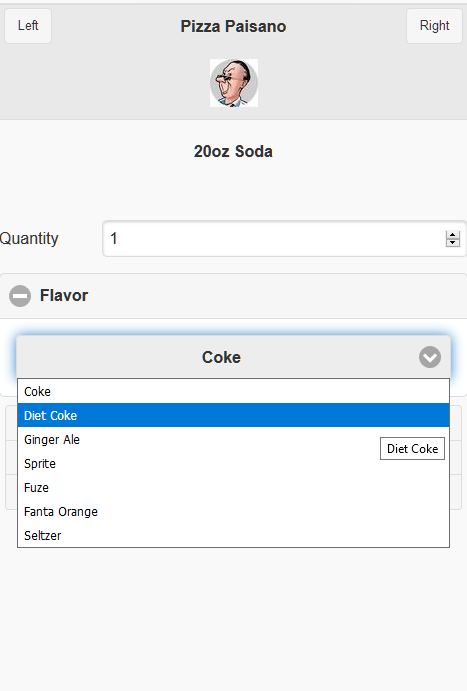Decrease quantity with the down spinner arrow
The width and height of the screenshot is (467, 691).
coord(452,242)
